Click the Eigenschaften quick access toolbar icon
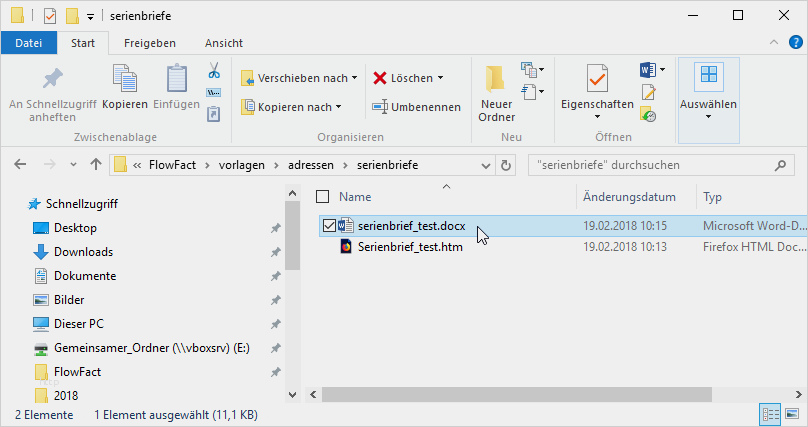The width and height of the screenshot is (808, 427). coord(49,16)
